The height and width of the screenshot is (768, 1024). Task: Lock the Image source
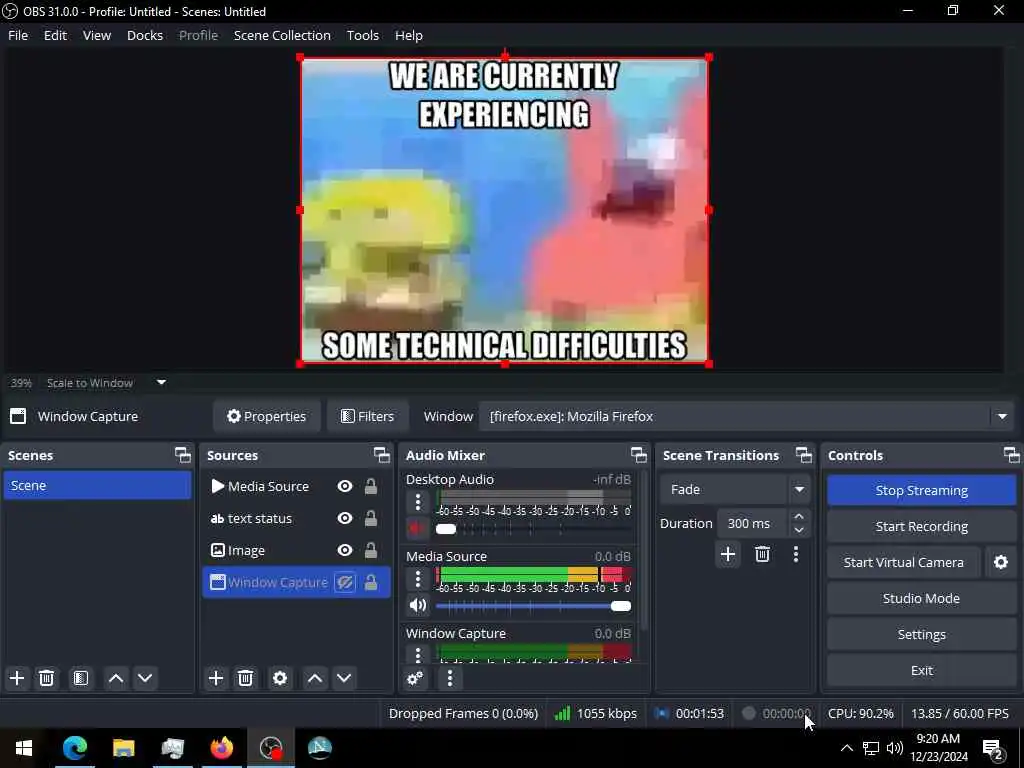point(370,550)
